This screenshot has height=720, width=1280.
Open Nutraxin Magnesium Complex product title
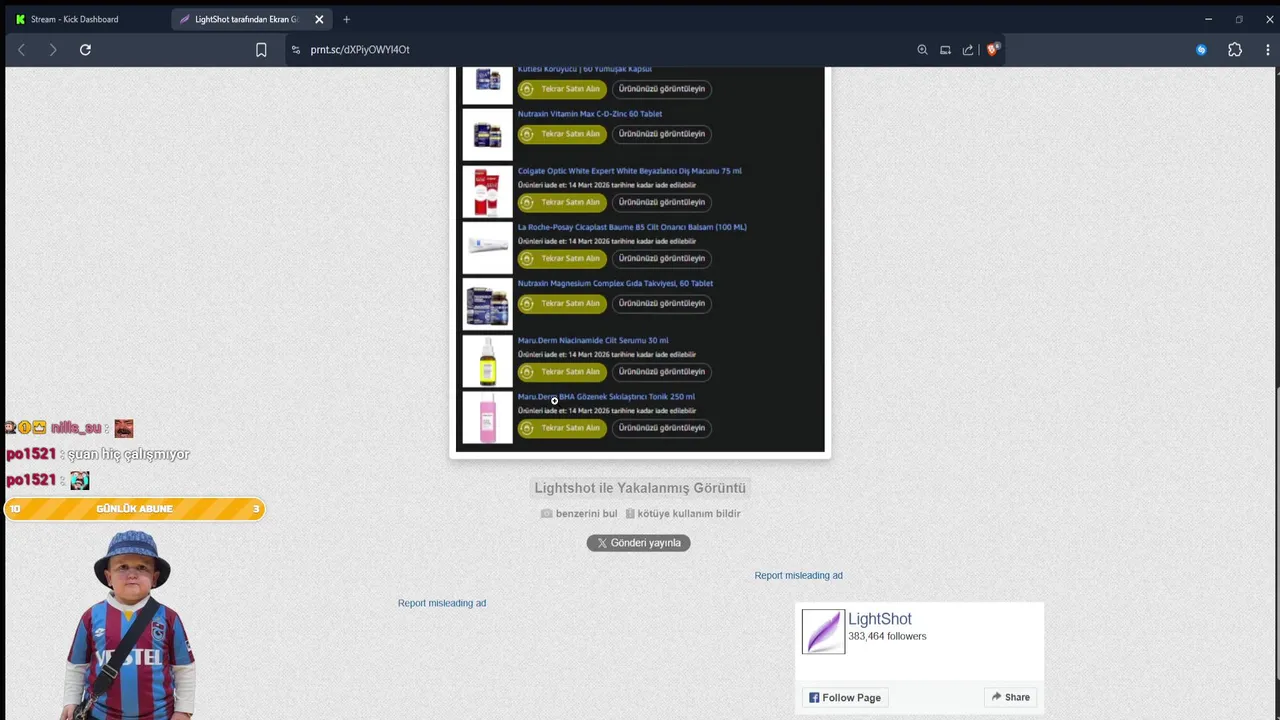click(615, 283)
